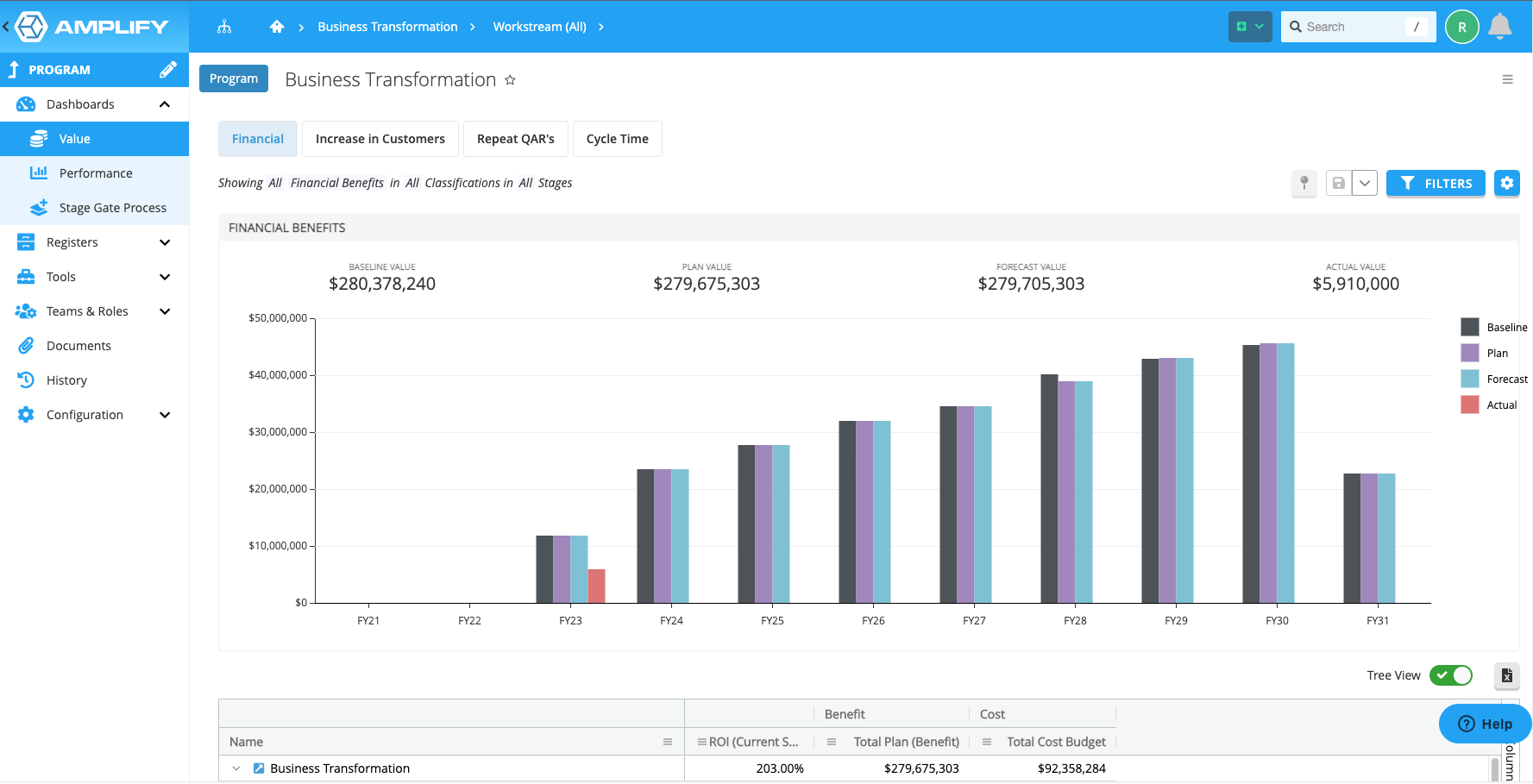The width and height of the screenshot is (1533, 784).
Task: Open the save view dropdown chevron
Action: pos(1365,183)
